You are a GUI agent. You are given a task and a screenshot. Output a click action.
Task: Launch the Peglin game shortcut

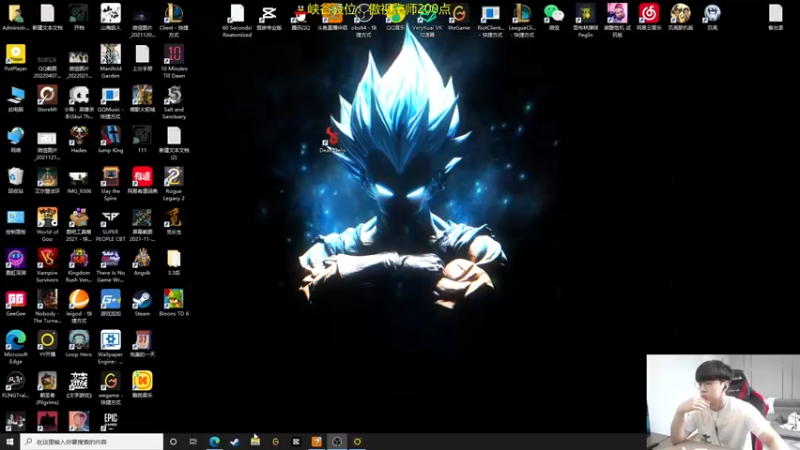tap(585, 20)
